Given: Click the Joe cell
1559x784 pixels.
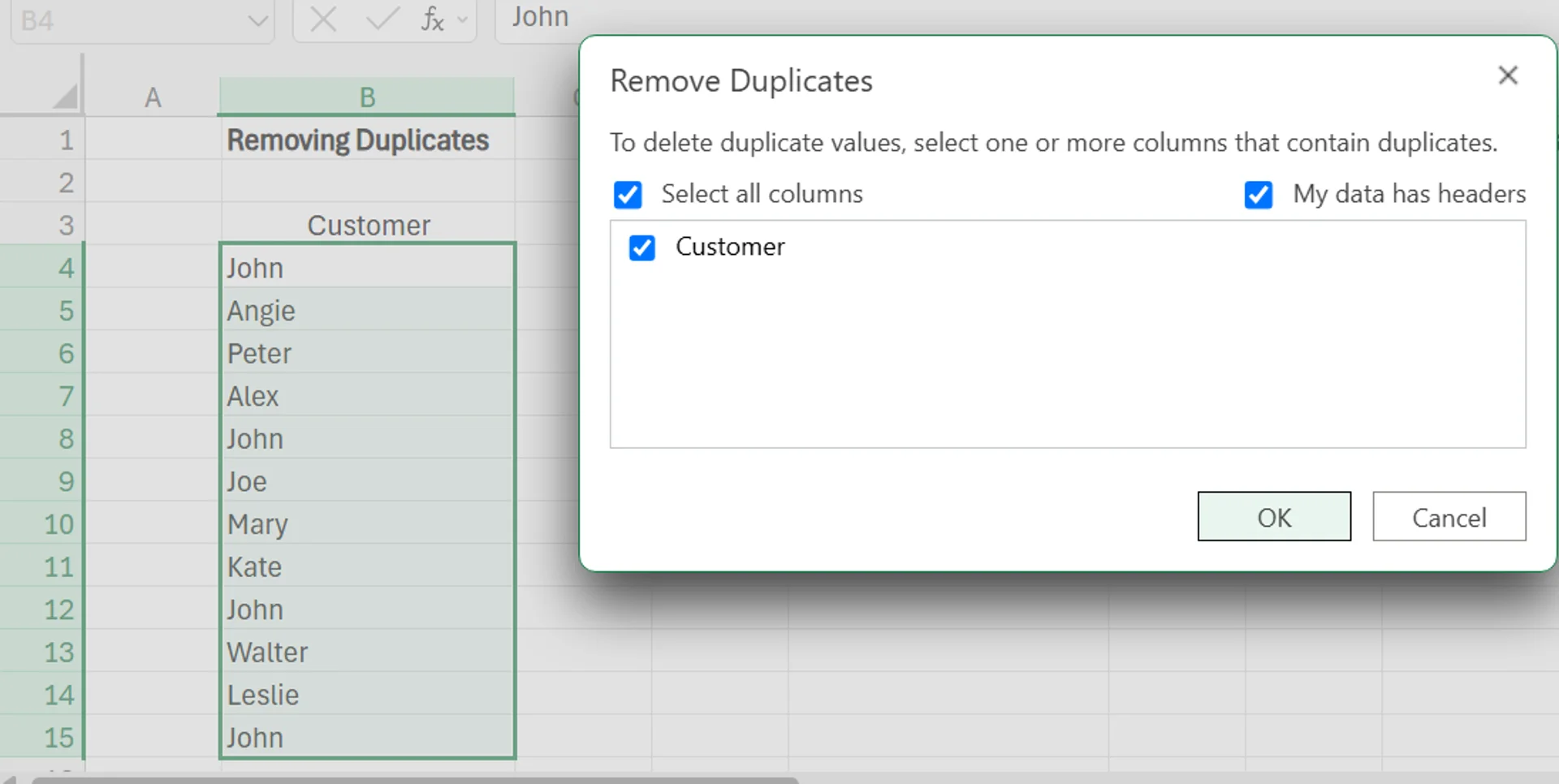Looking at the screenshot, I should click(x=367, y=481).
